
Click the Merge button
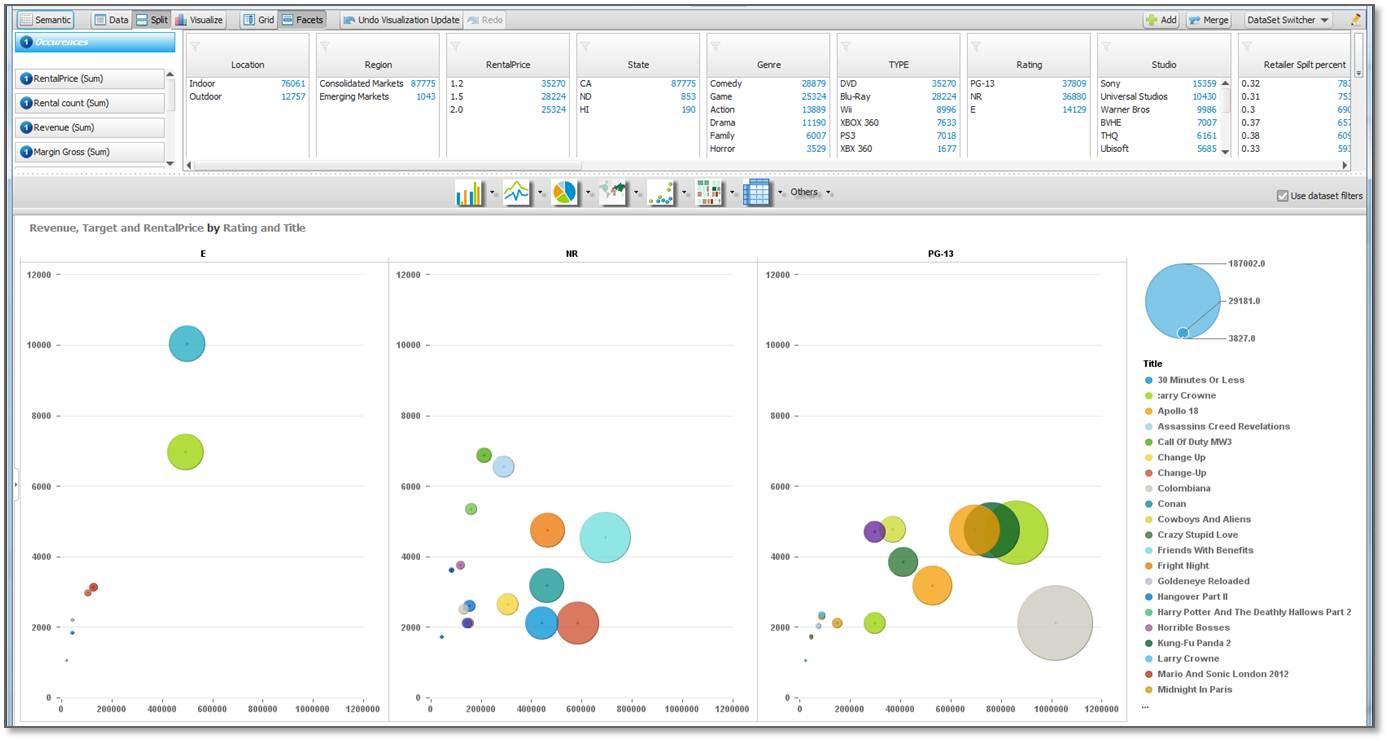click(1209, 20)
